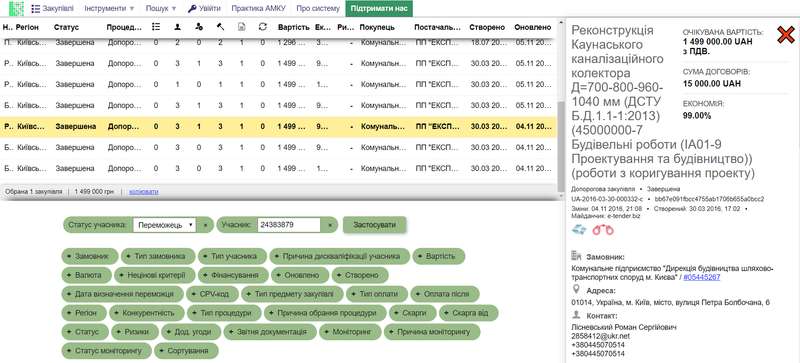Open the Про систему page
This screenshot has height=363, width=800.
pyautogui.click(x=317, y=9)
